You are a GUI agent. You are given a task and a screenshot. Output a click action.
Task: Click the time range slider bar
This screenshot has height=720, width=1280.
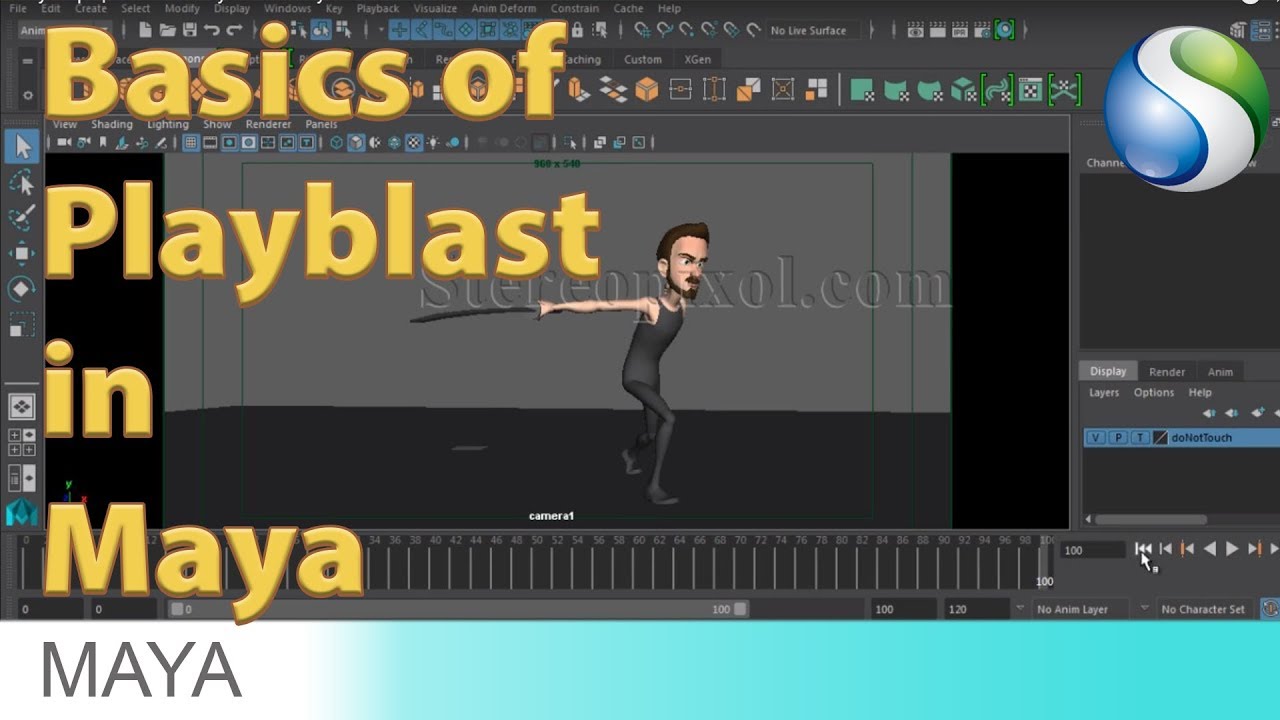(459, 609)
